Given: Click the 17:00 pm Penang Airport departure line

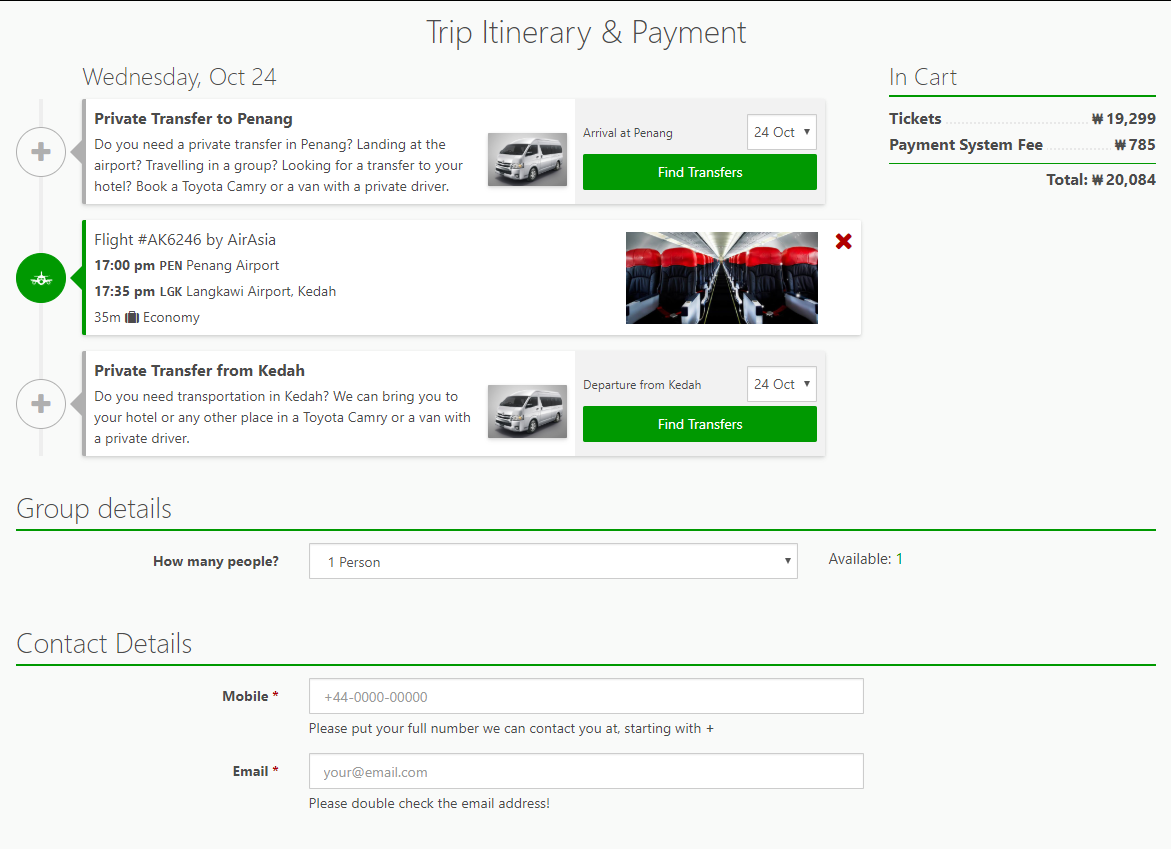Looking at the screenshot, I should tap(187, 266).
